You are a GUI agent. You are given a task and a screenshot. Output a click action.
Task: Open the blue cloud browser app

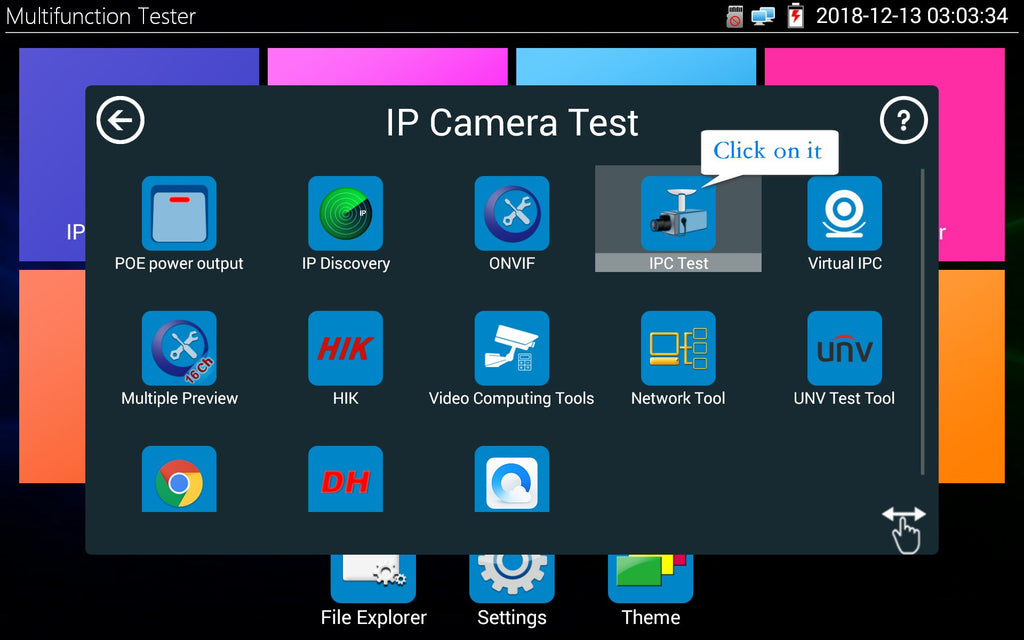coord(511,481)
